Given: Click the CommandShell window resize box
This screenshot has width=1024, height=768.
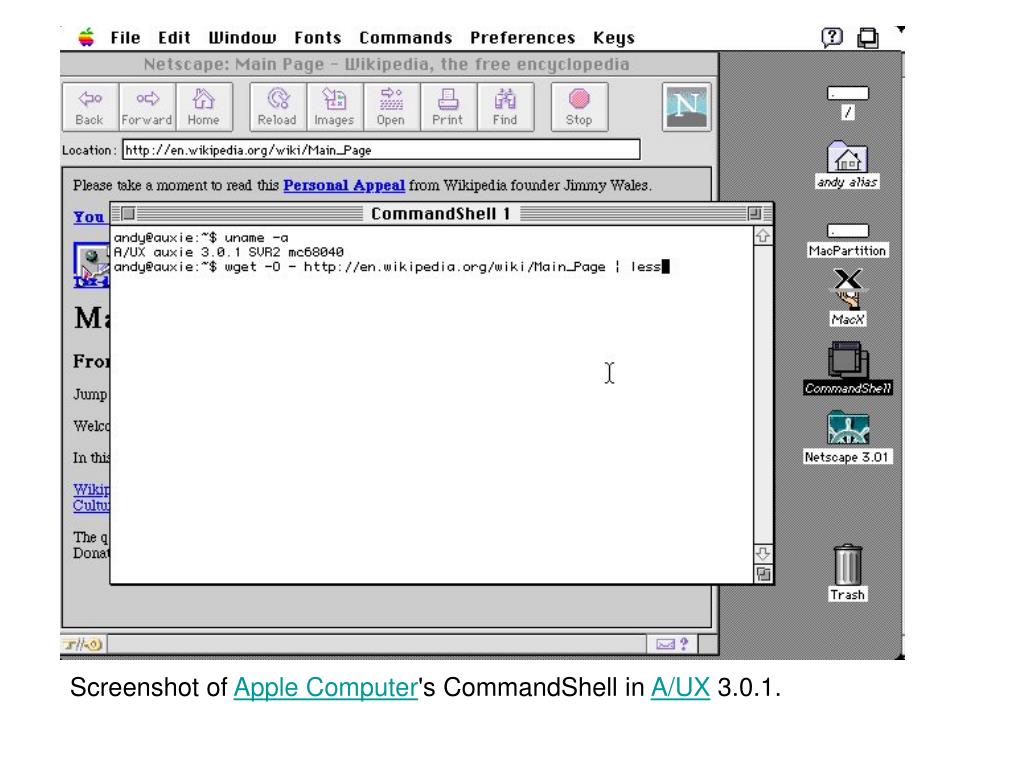Looking at the screenshot, I should [763, 574].
